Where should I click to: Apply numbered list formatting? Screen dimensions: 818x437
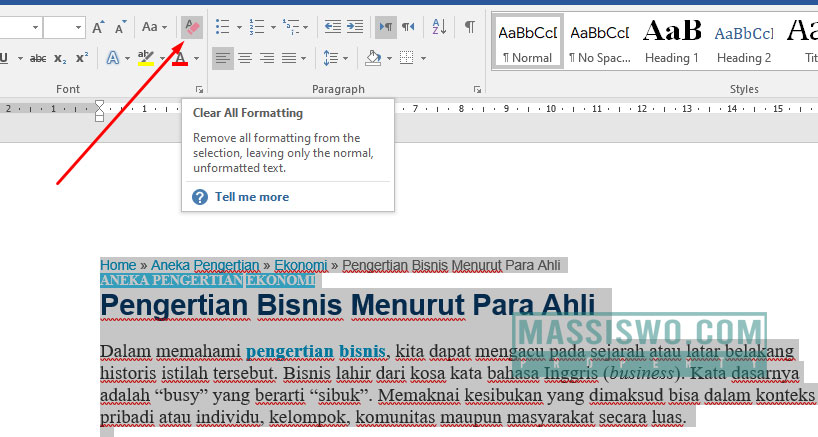(x=256, y=27)
